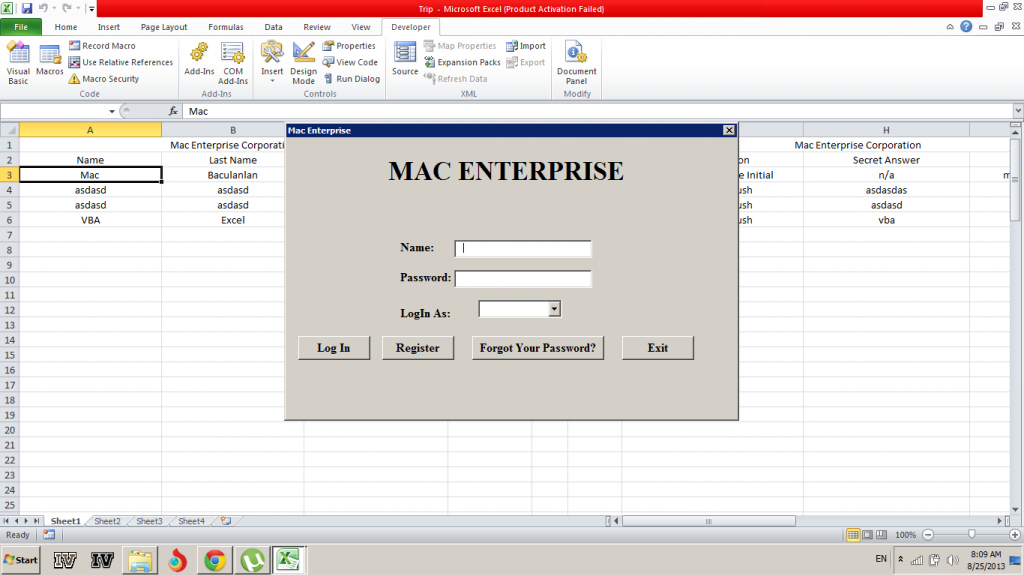Open the LogIn As combo box

pyautogui.click(x=554, y=308)
